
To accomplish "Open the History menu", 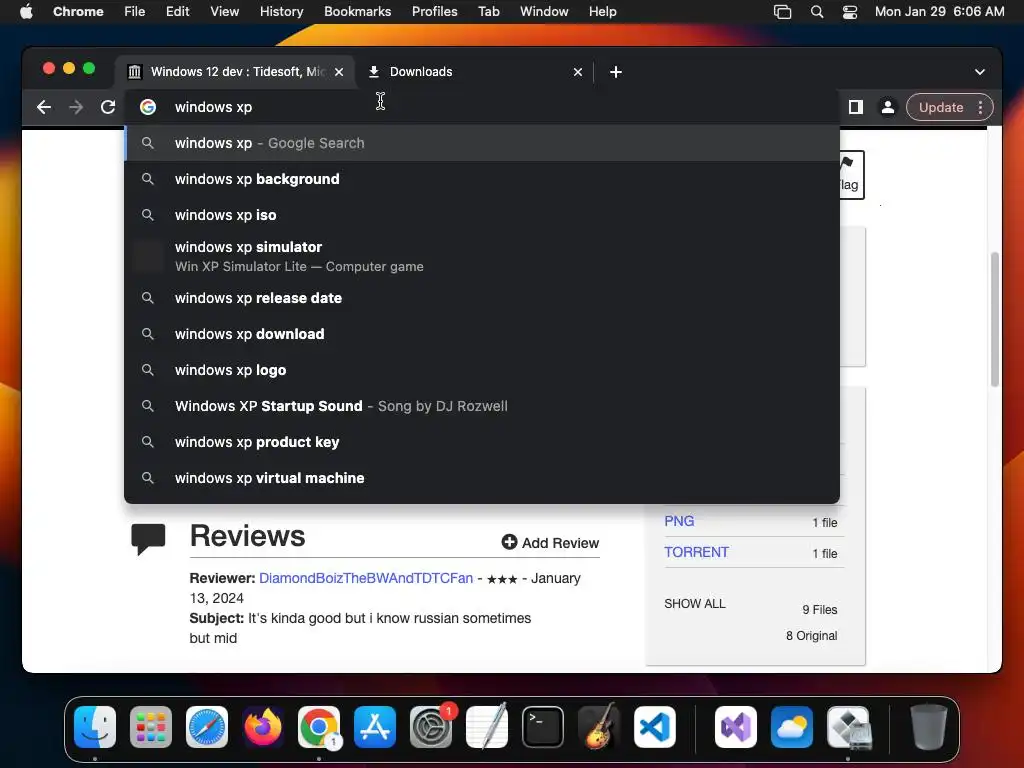I will pos(281,12).
